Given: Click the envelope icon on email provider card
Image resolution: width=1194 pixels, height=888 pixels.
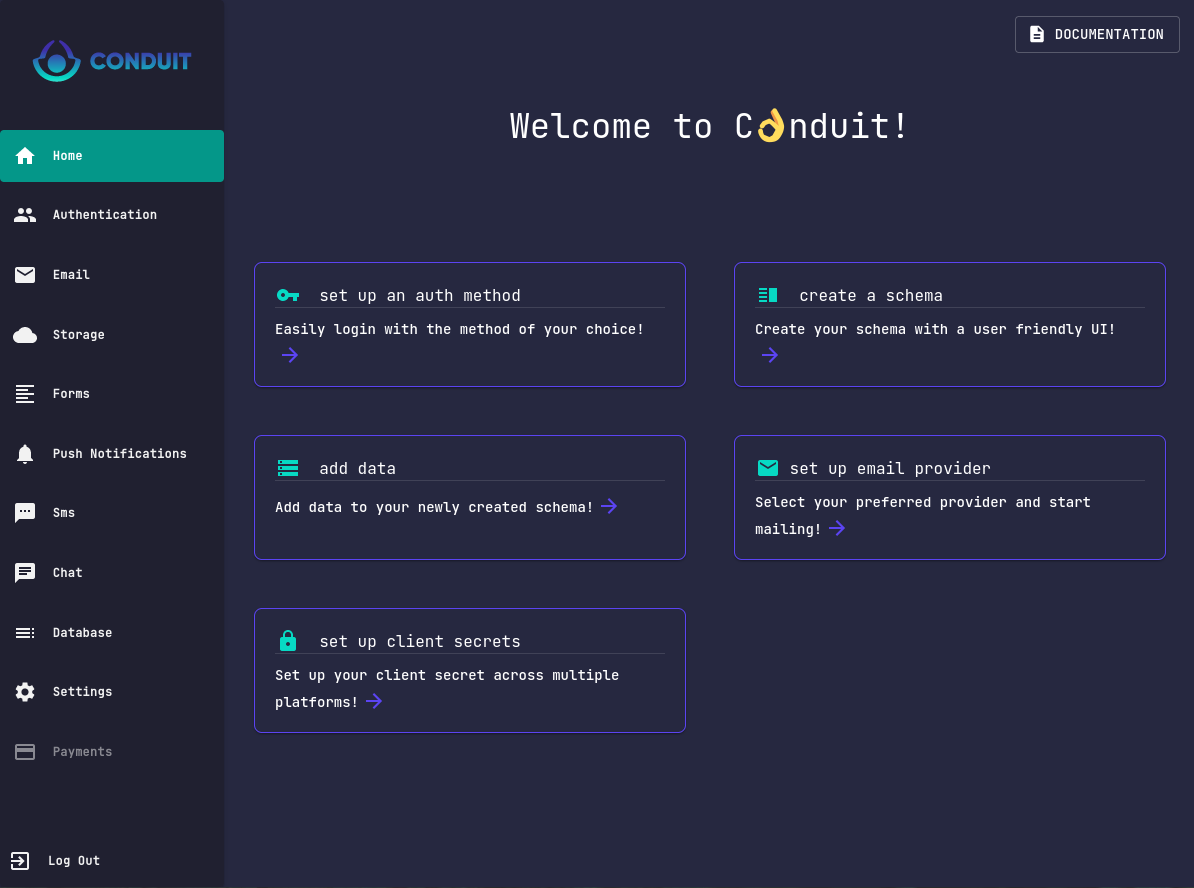Looking at the screenshot, I should click(x=768, y=468).
